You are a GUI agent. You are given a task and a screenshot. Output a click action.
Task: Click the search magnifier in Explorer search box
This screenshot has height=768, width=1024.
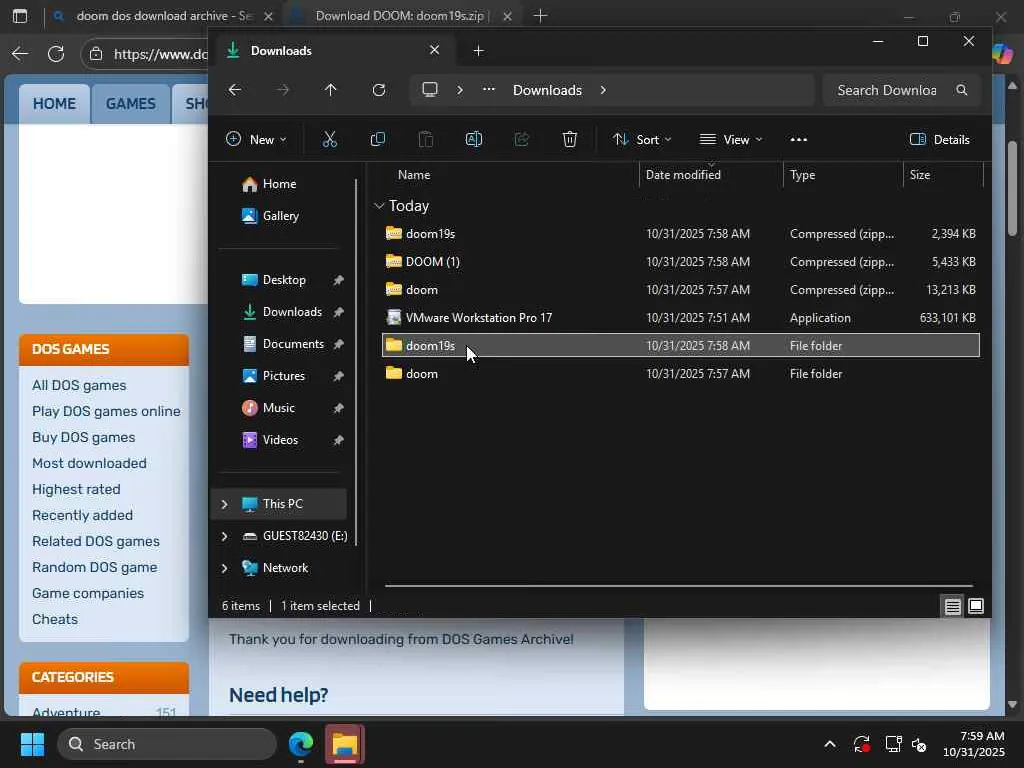pos(962,89)
